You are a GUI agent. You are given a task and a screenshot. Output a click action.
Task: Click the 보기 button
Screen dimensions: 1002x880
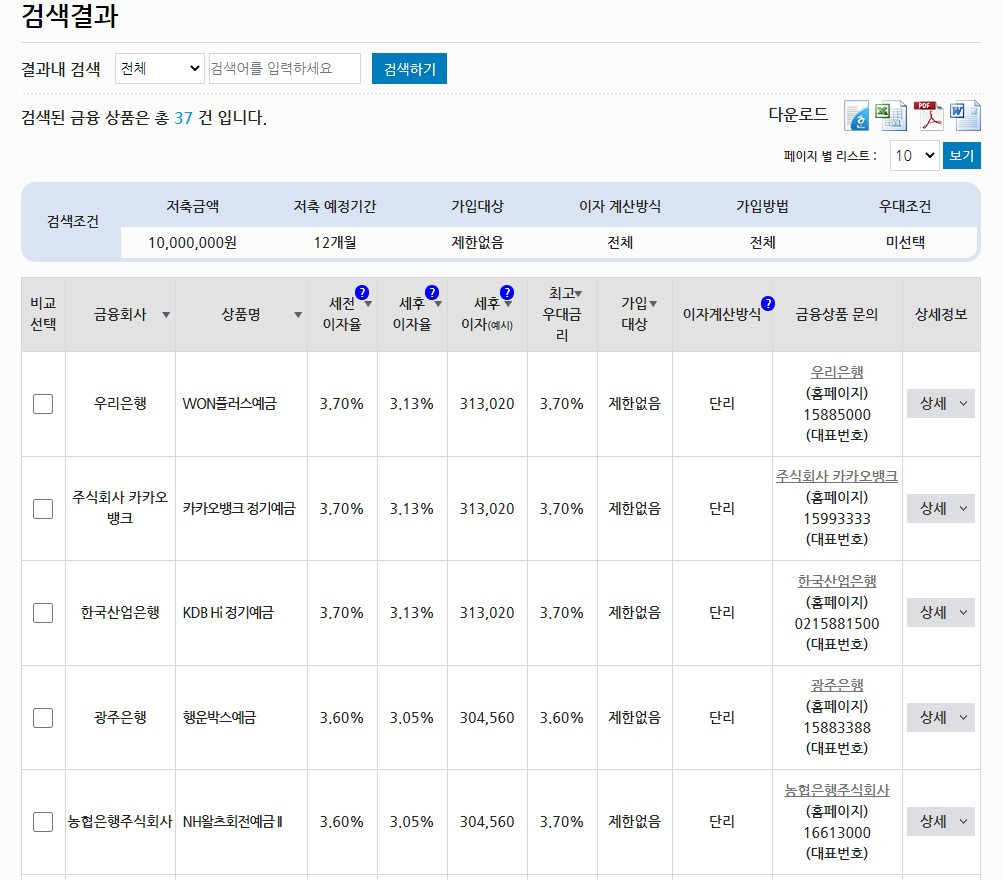(962, 155)
